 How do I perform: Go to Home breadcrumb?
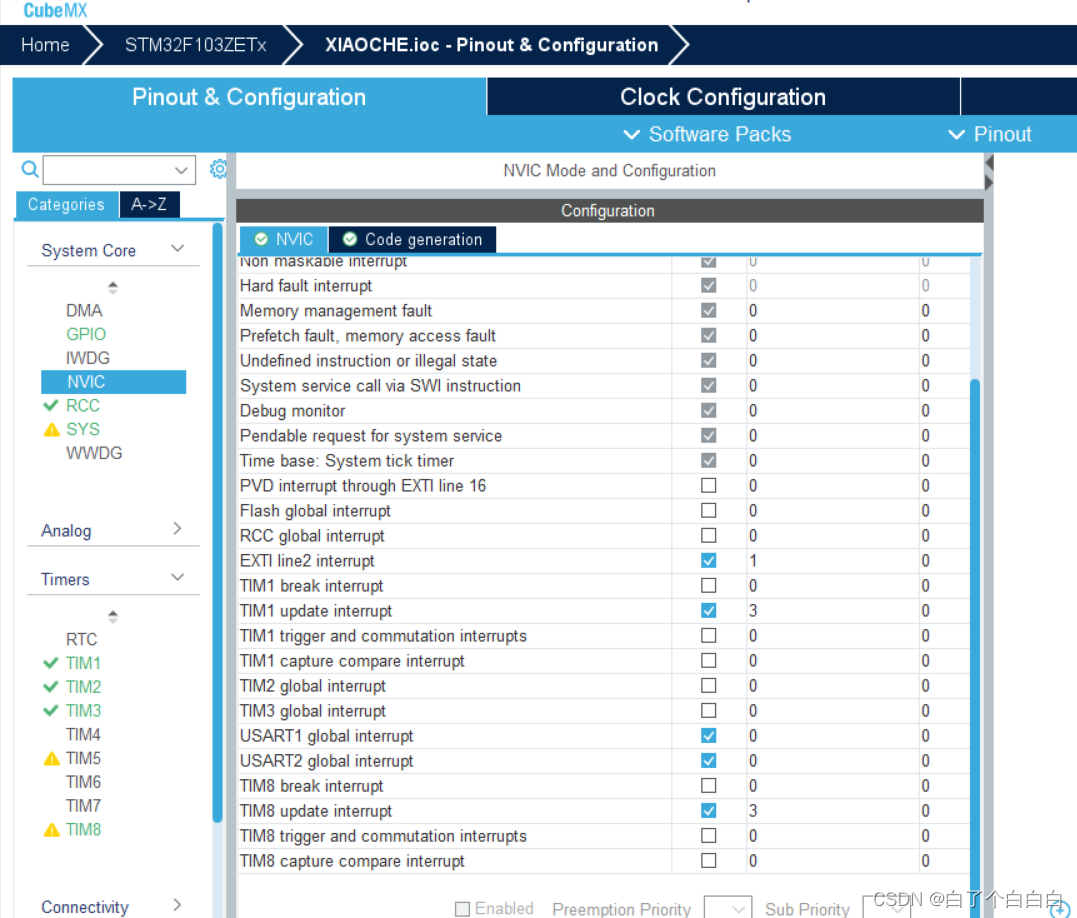coord(45,45)
